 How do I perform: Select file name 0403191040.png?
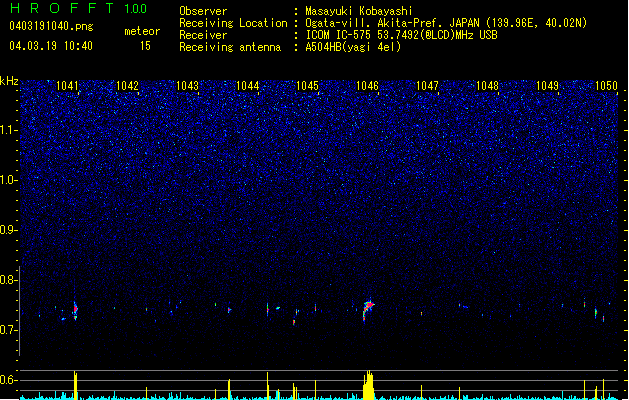click(x=51, y=26)
